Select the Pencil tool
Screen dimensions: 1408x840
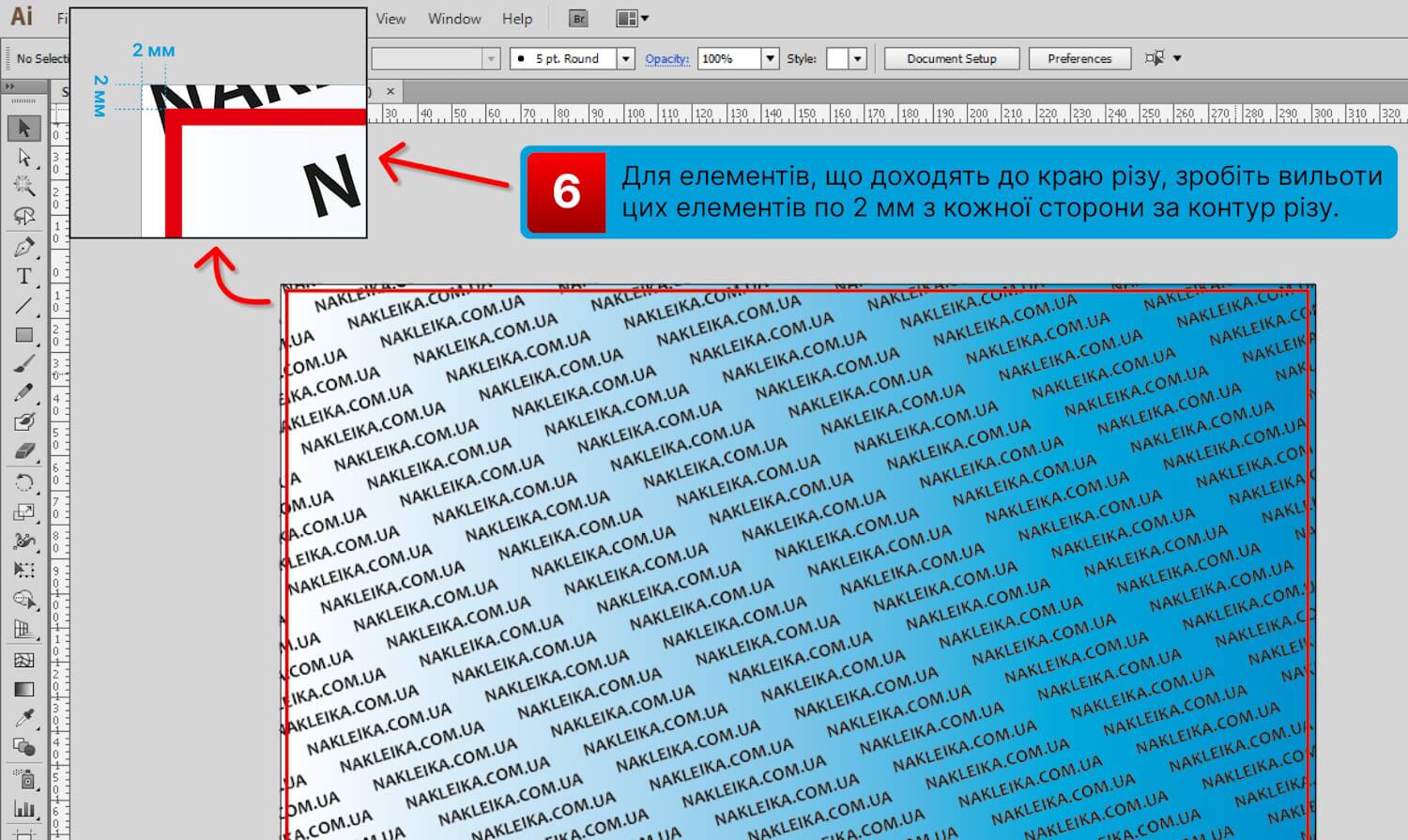point(24,393)
